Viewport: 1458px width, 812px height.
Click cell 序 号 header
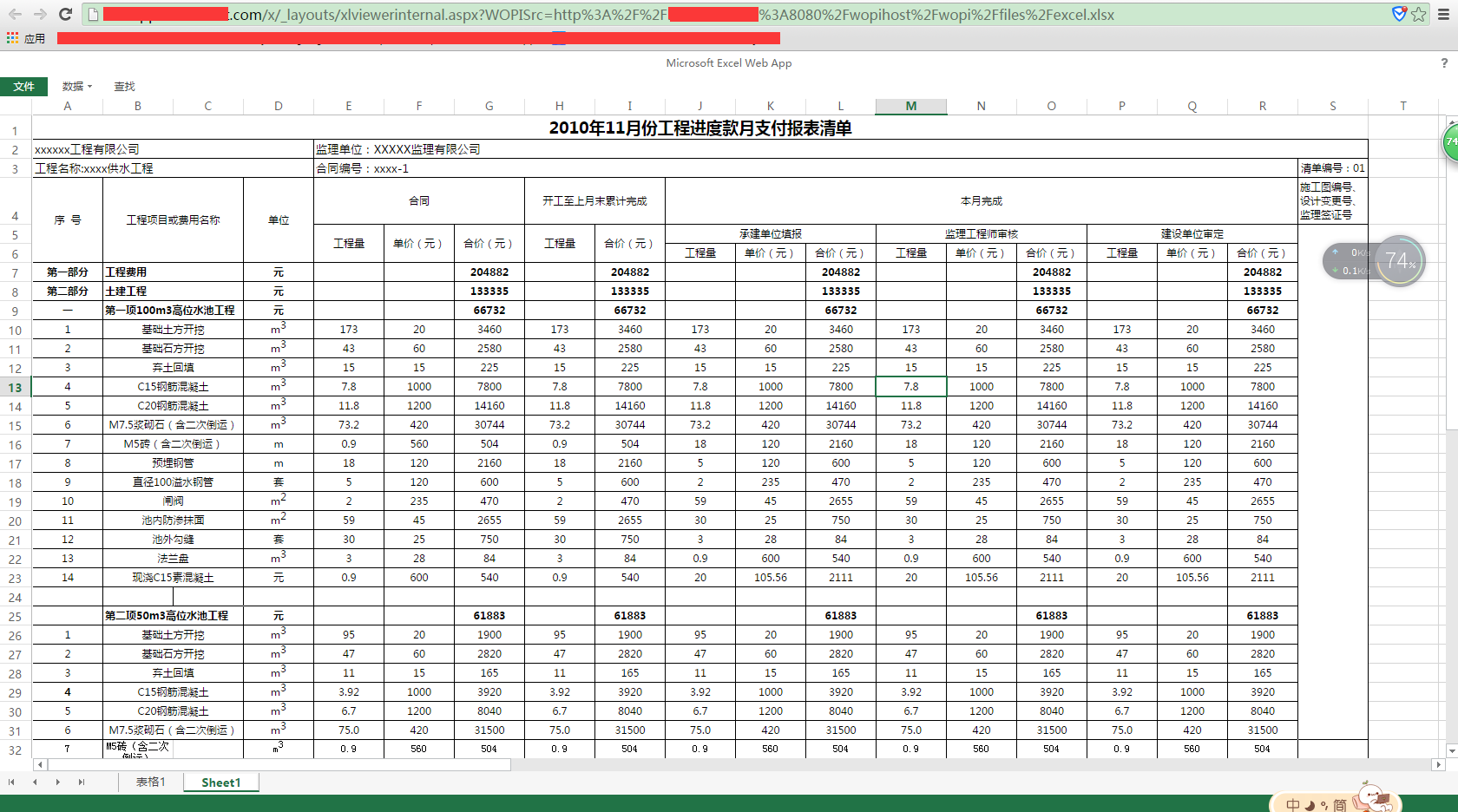pos(68,220)
